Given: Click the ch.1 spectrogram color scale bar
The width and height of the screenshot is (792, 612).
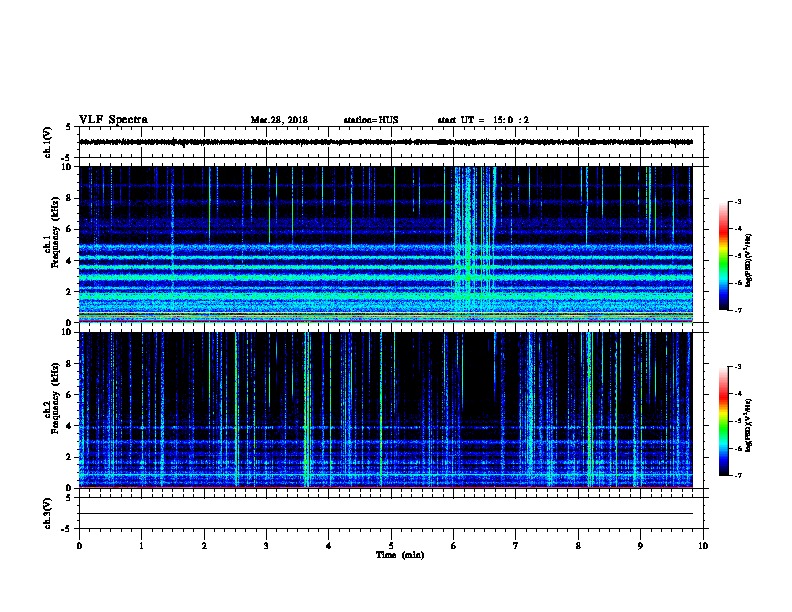Looking at the screenshot, I should [723, 256].
